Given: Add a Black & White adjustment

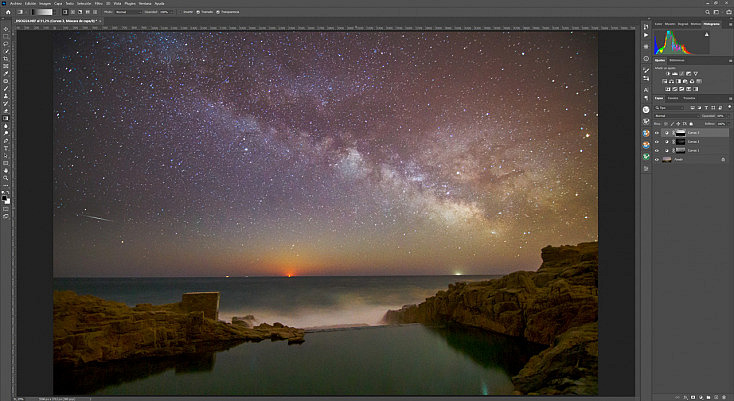Looking at the screenshot, I should tap(678, 81).
